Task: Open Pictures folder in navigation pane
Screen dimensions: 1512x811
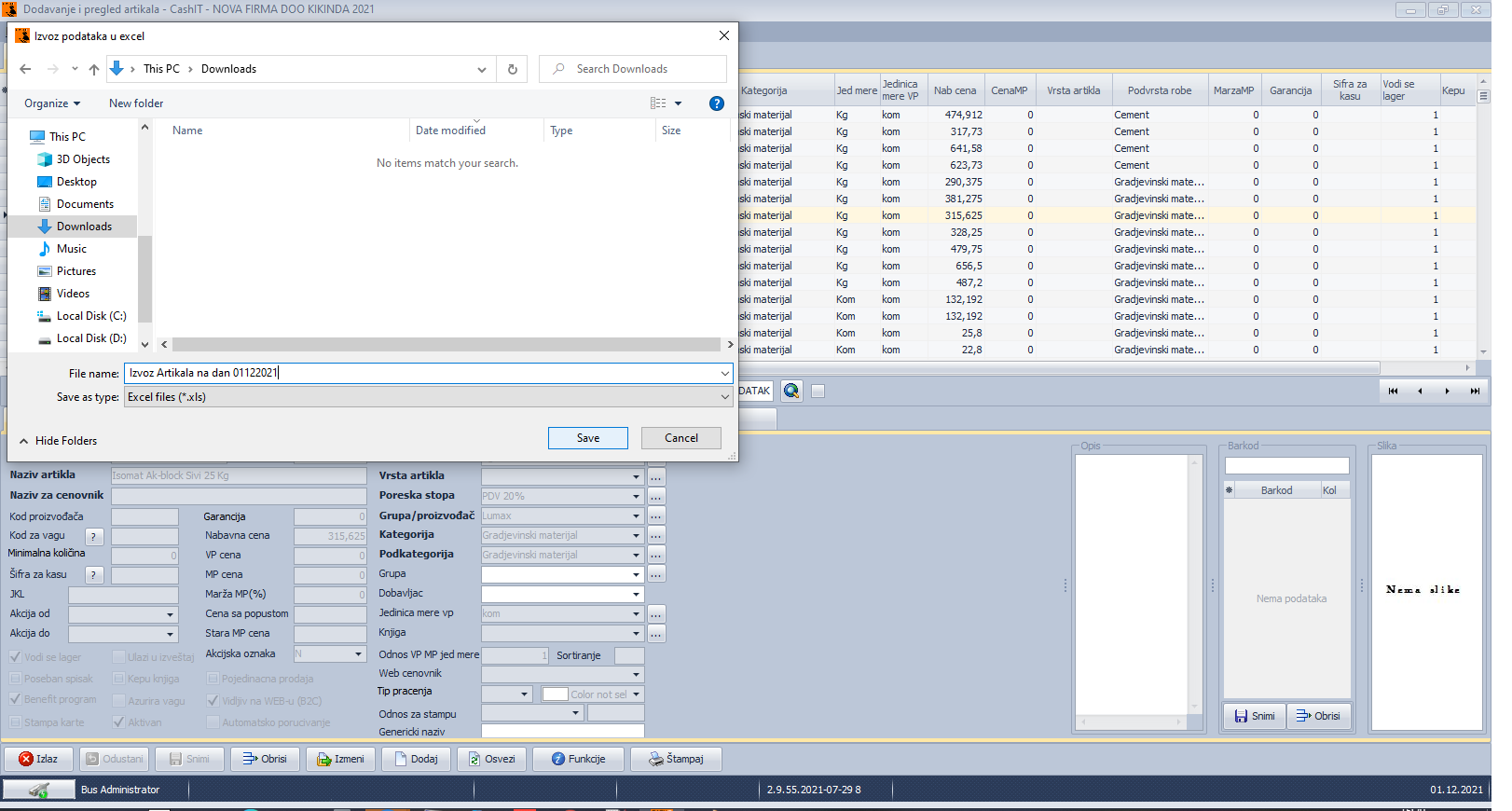Action: (x=76, y=271)
